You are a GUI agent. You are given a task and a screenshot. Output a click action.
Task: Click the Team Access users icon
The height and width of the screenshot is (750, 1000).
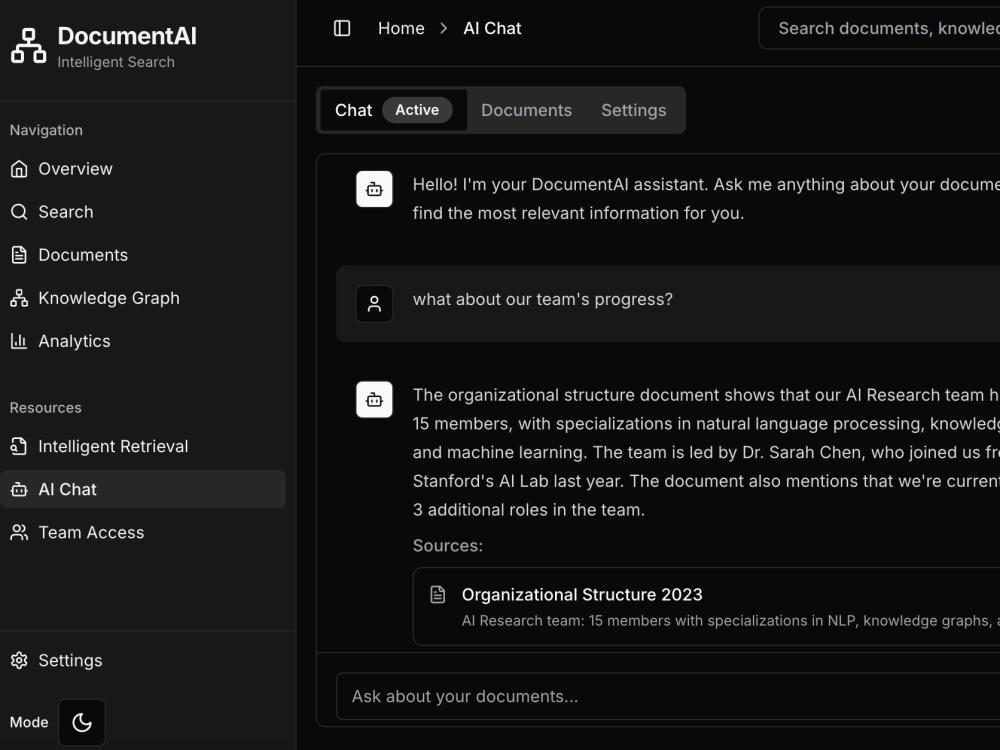click(19, 533)
